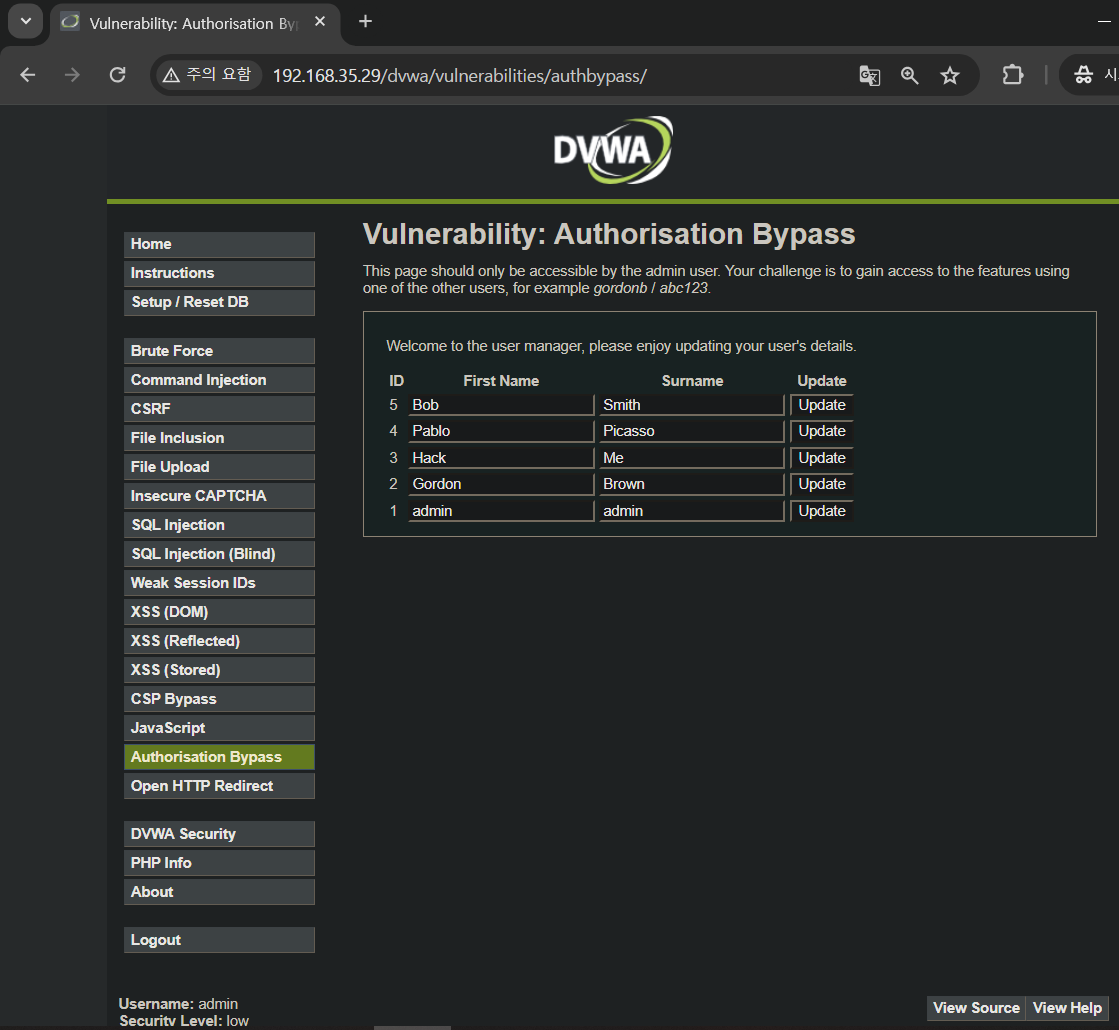Click the admin first name field
The image size is (1119, 1030).
(x=501, y=511)
